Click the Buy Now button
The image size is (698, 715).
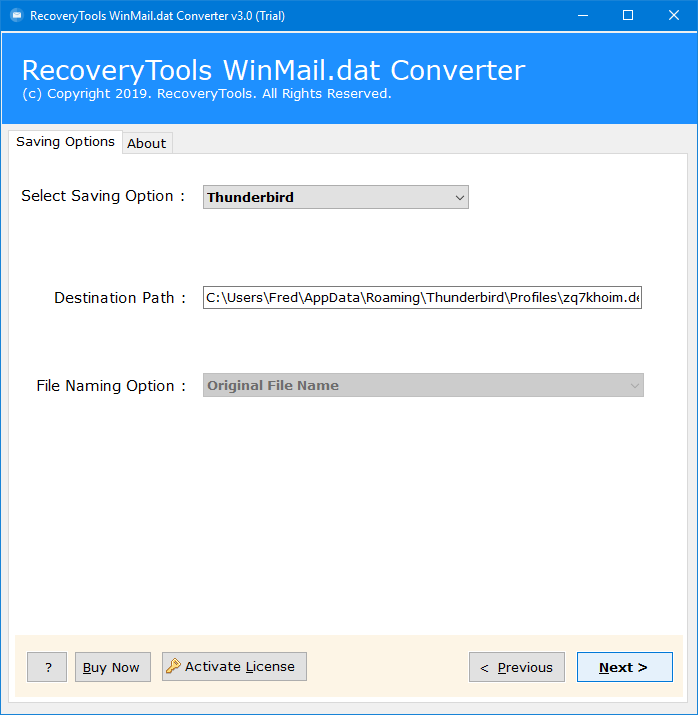[x=113, y=667]
